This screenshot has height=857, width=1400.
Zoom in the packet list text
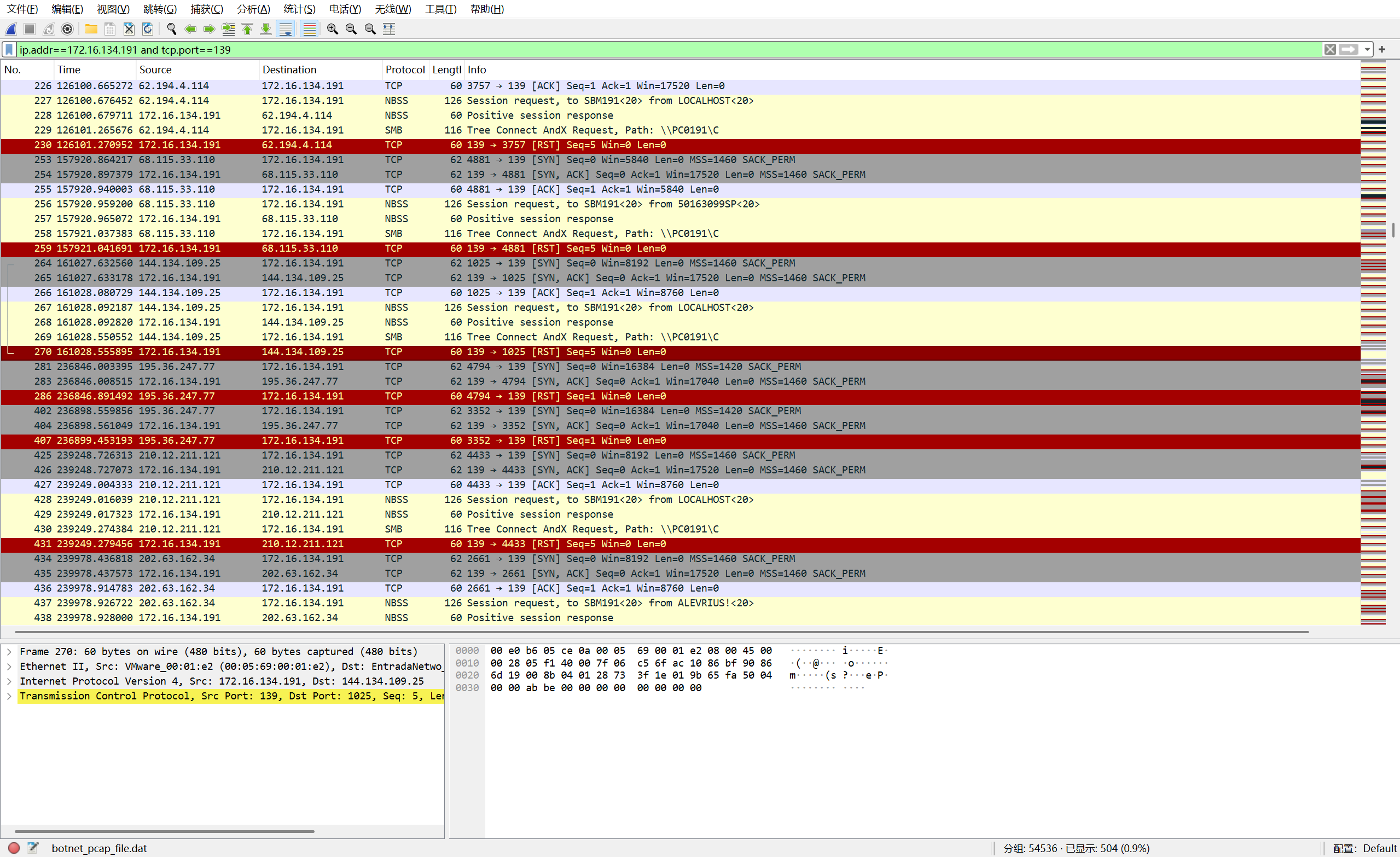coord(333,29)
